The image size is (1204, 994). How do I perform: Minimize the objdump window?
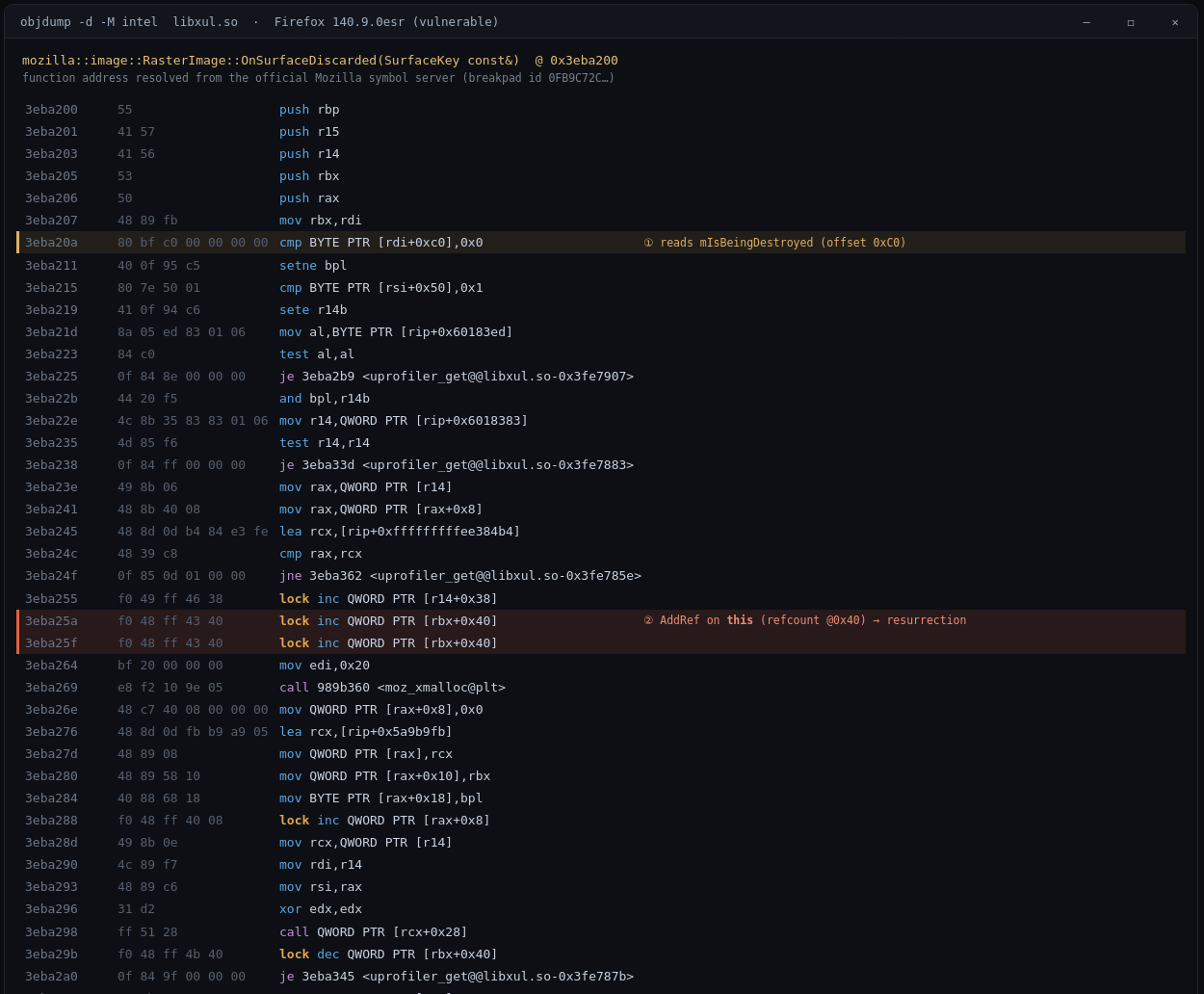1086,22
